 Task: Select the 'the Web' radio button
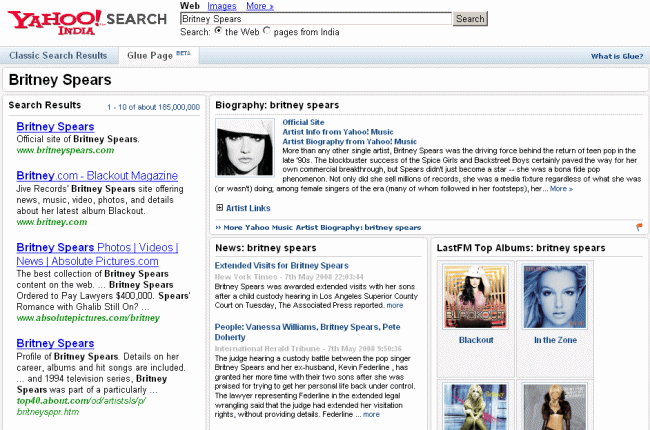218,31
